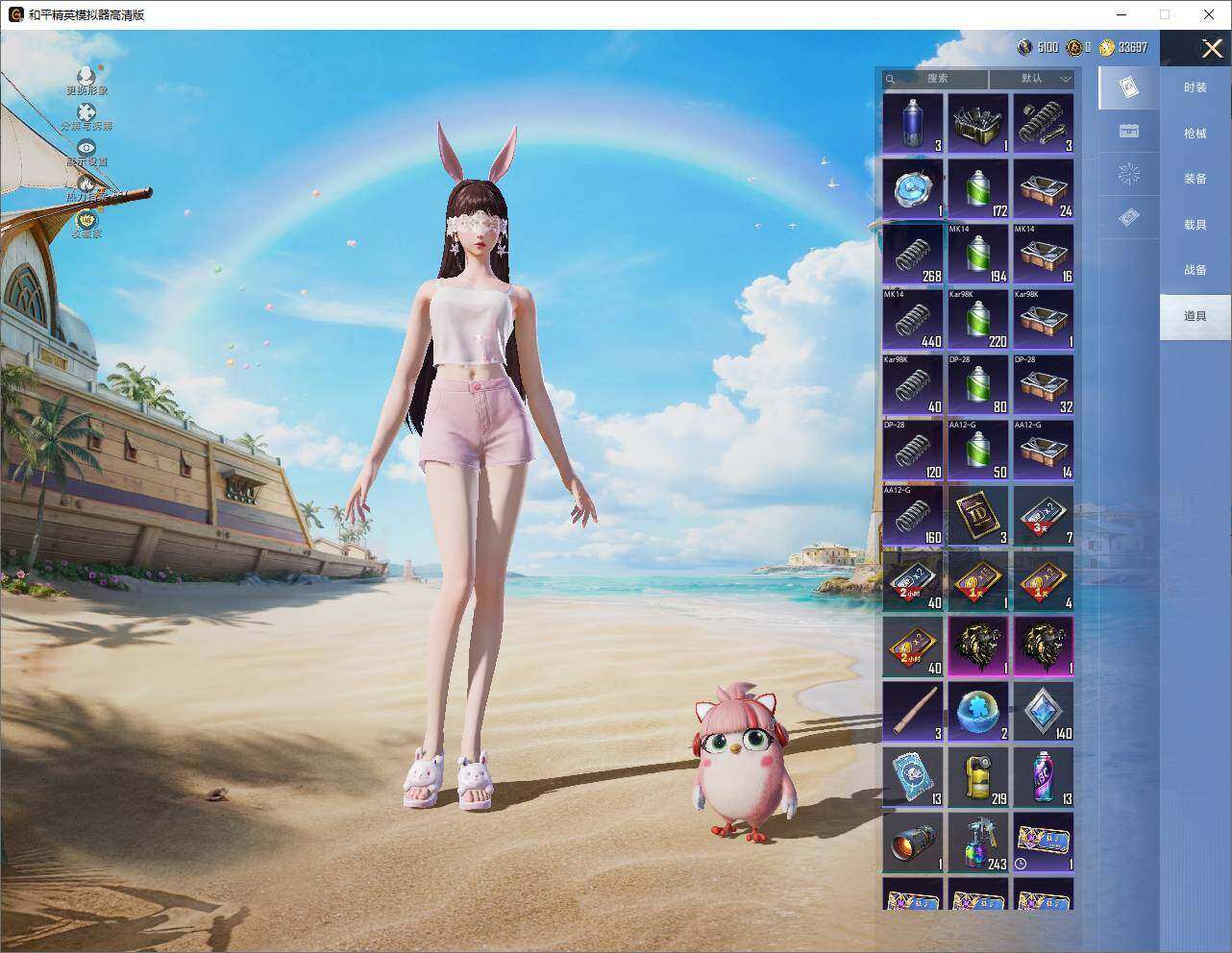Switch to the 枪械 tab
Image resolution: width=1232 pixels, height=953 pixels.
tap(1195, 134)
